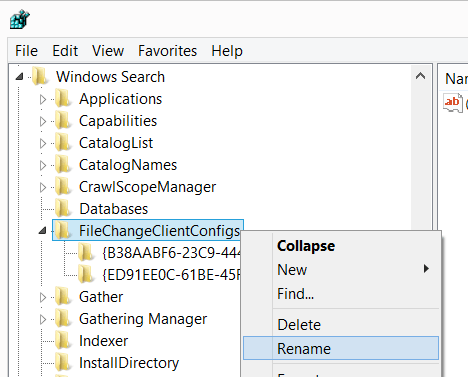Select the FileChangeClientConfigs key label
This screenshot has width=468, height=377.
159,231
